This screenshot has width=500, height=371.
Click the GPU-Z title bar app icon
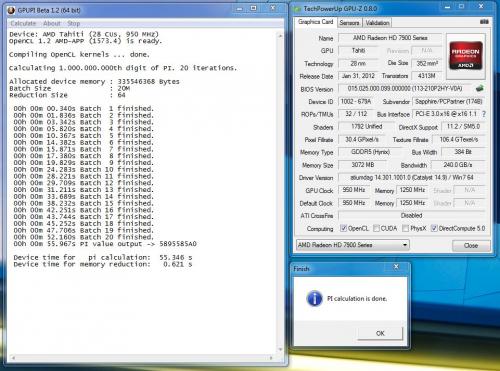[x=297, y=9]
